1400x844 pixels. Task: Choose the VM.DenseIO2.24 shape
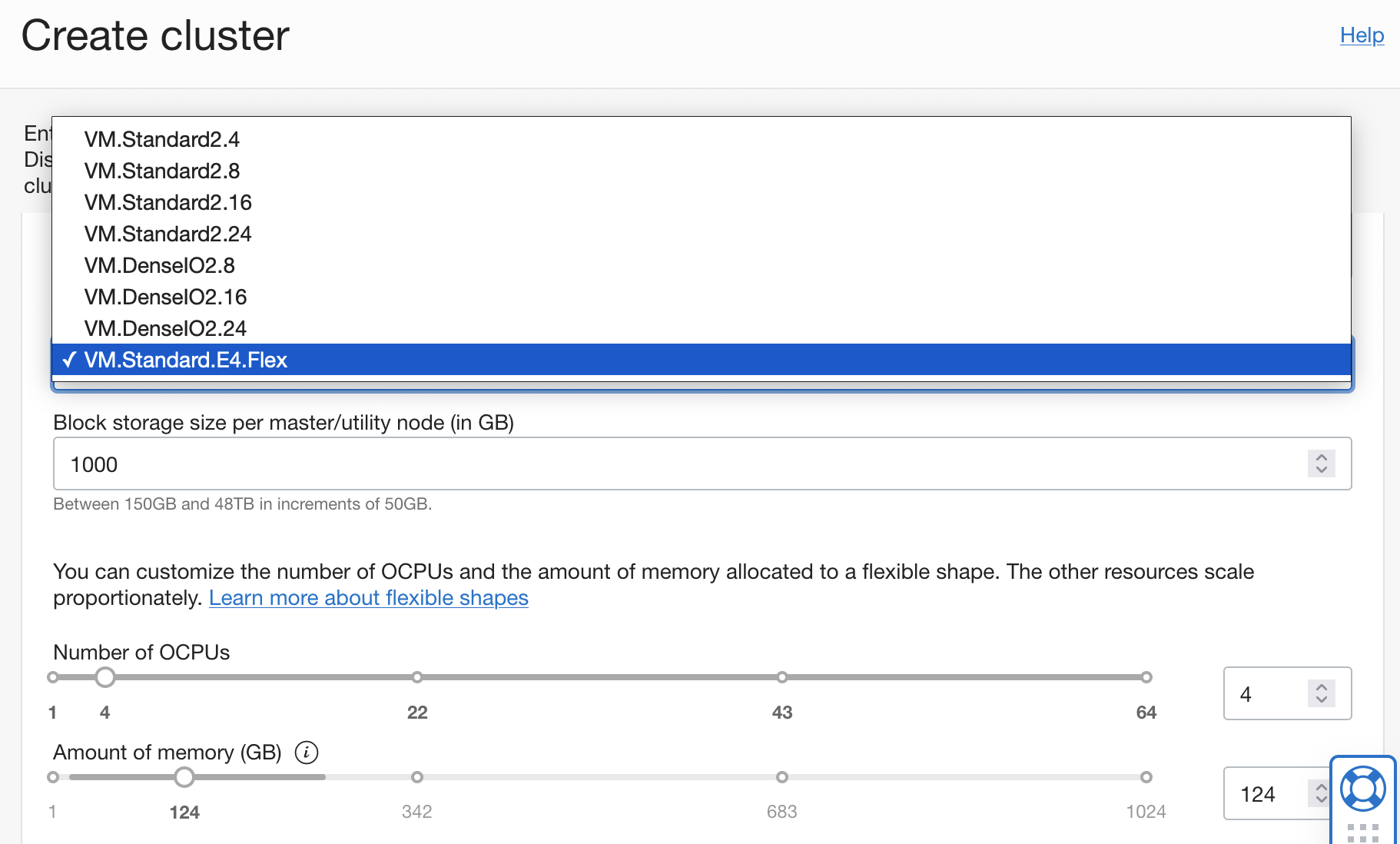(x=165, y=328)
